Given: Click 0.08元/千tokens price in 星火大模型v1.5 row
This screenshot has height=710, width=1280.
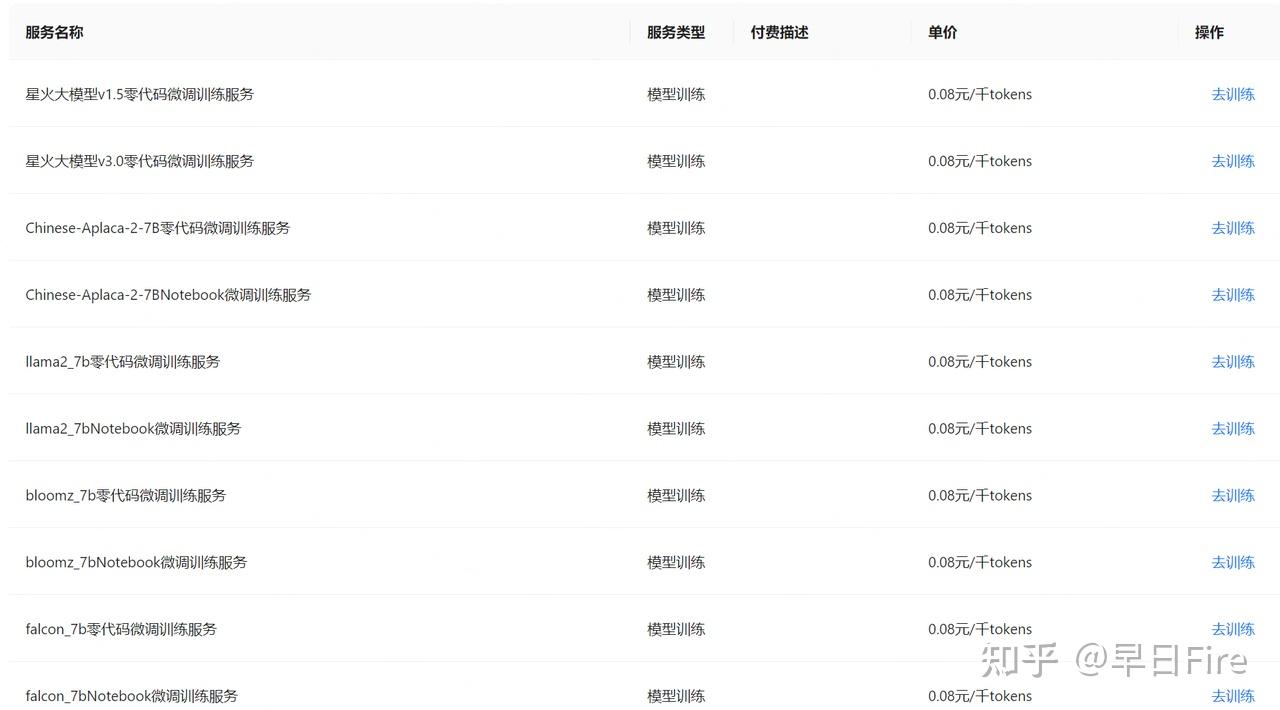Looking at the screenshot, I should [980, 94].
